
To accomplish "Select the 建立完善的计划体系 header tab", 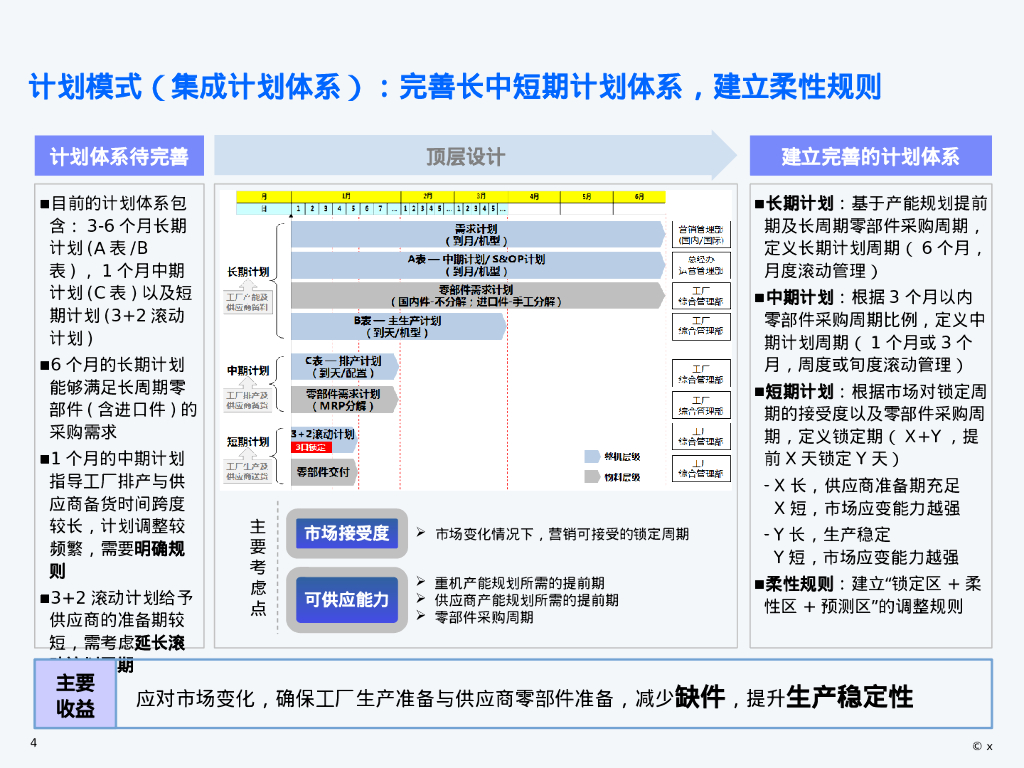I will click(870, 157).
